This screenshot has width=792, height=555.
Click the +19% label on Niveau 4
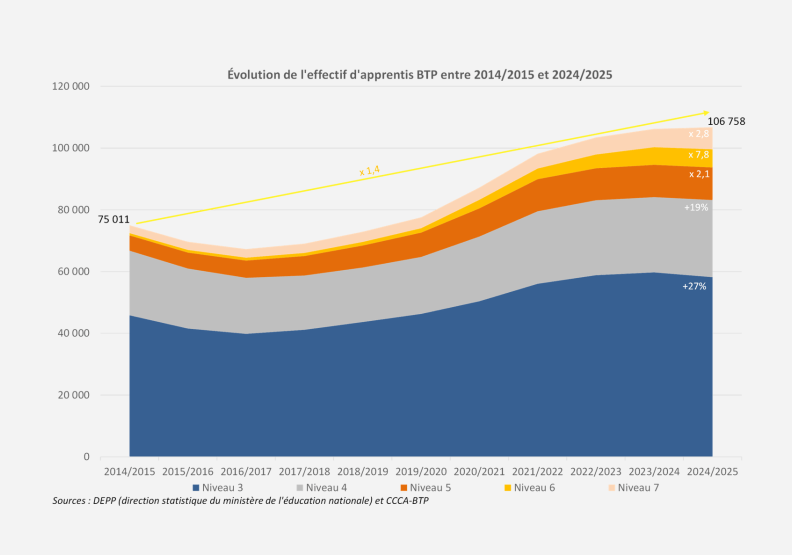click(x=696, y=208)
